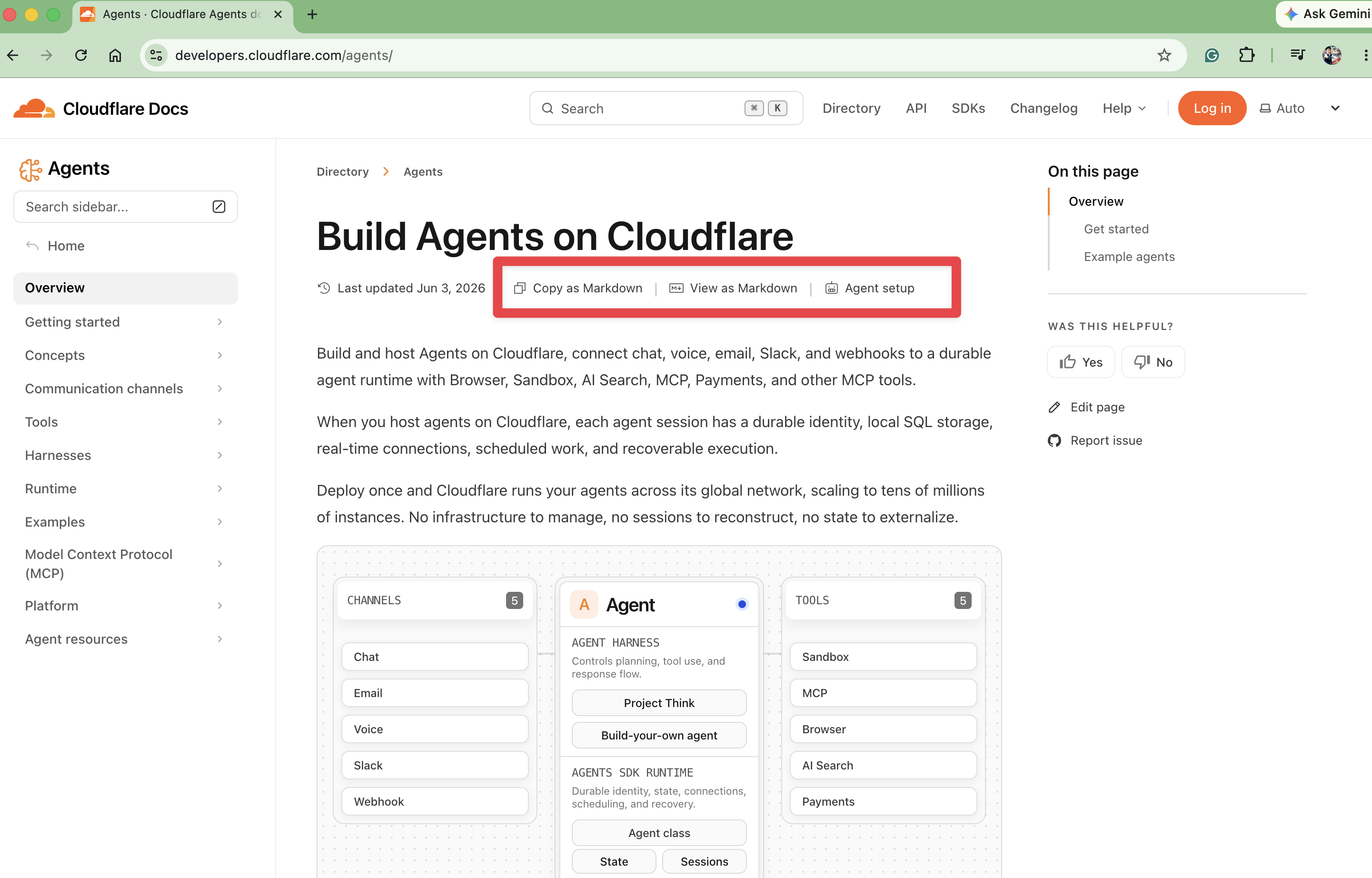The width and height of the screenshot is (1372, 878).
Task: Click the Cloudflare cloud logo
Action: tap(34, 109)
